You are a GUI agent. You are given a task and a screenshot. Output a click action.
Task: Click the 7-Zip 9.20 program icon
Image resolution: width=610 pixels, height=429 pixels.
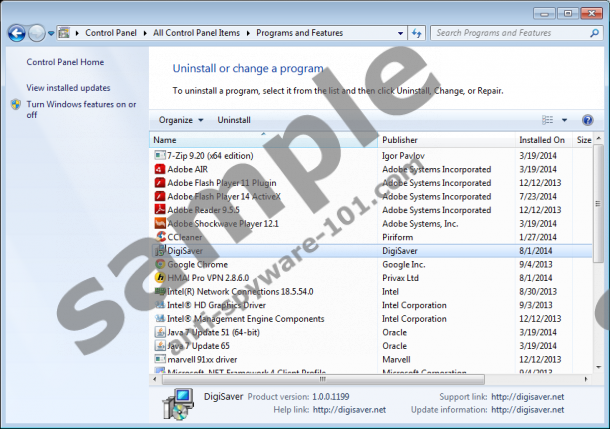pyautogui.click(x=160, y=156)
